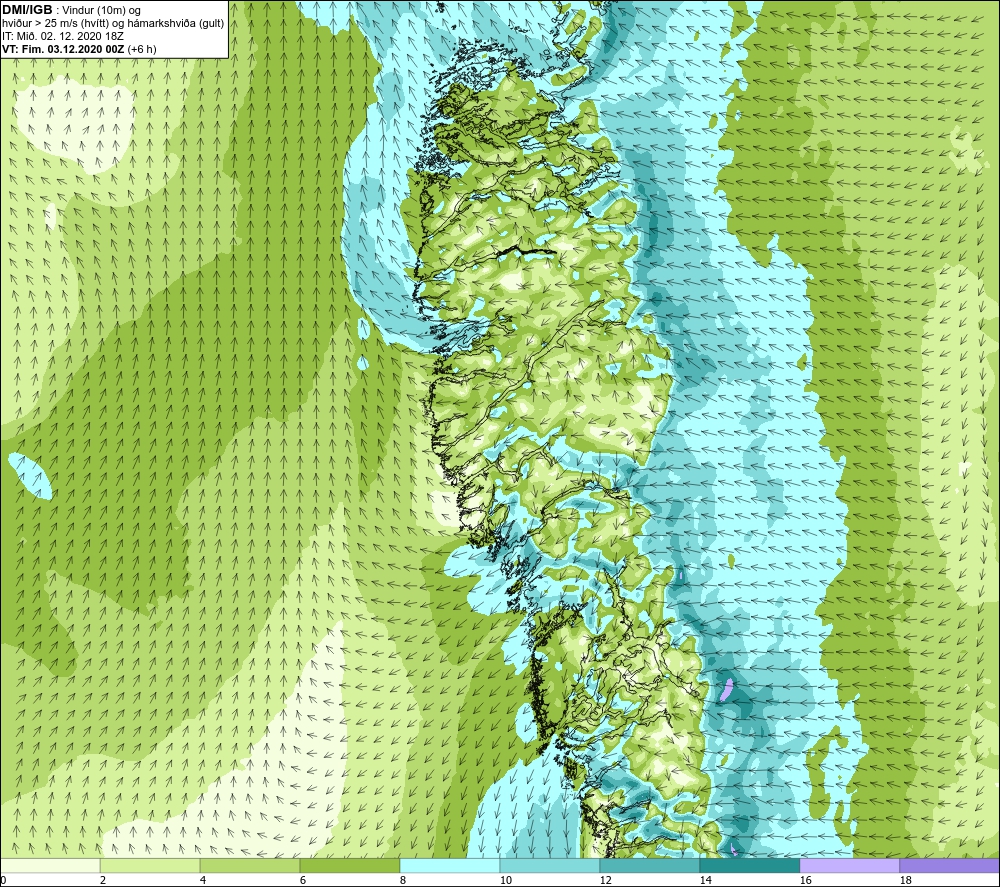
Task: Click the scale label '8'
Action: pyautogui.click(x=403, y=881)
